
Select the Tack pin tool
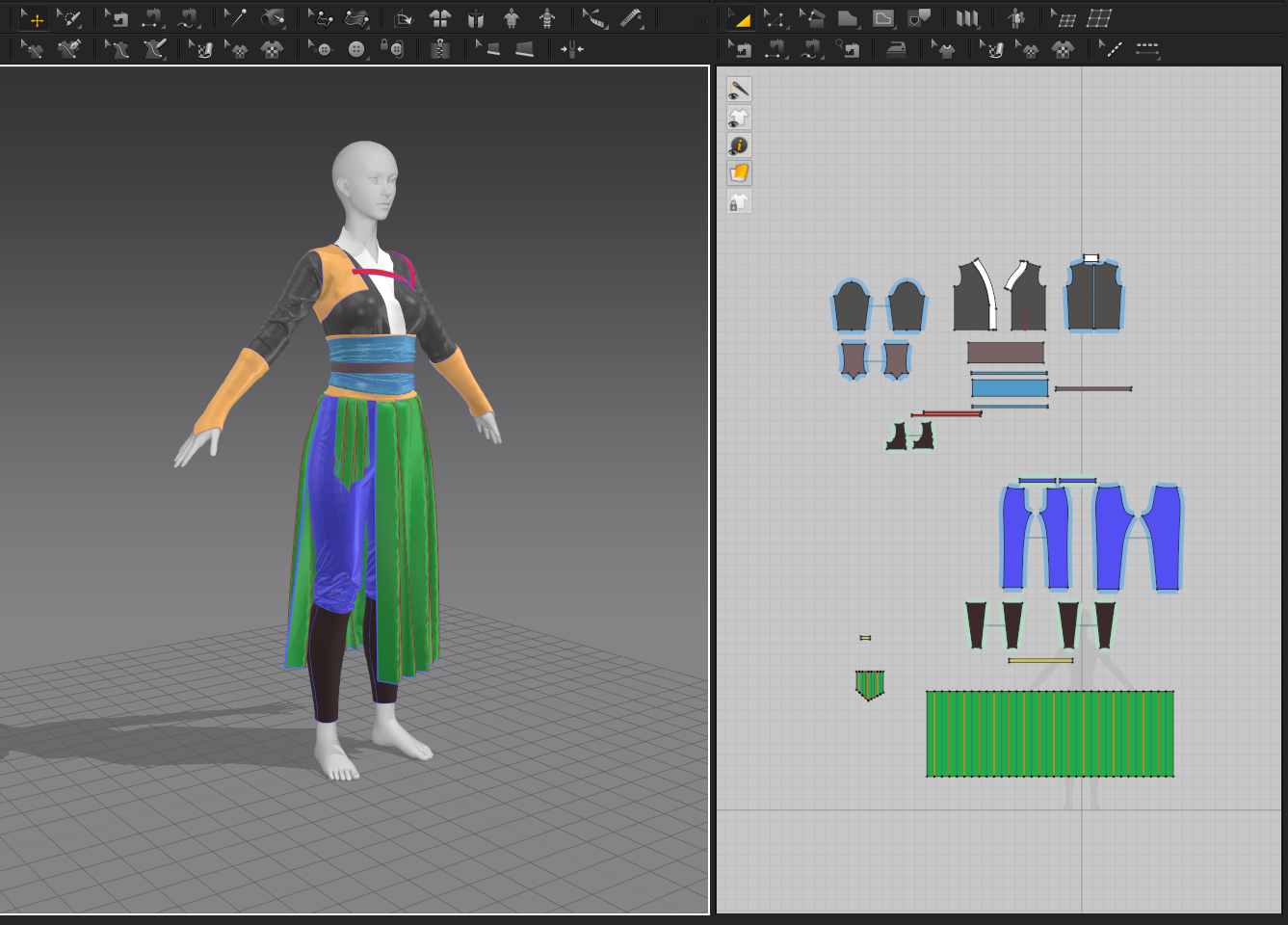tap(236, 18)
